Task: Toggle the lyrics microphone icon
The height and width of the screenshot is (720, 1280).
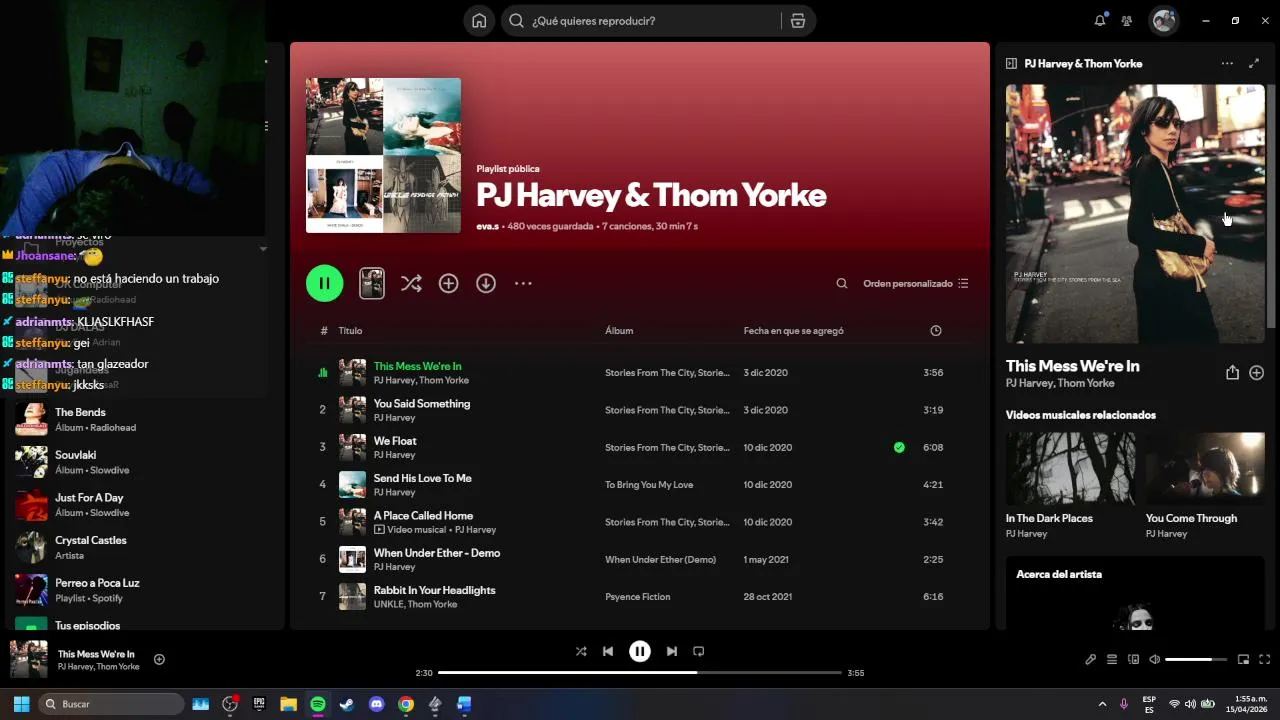Action: pos(1091,660)
